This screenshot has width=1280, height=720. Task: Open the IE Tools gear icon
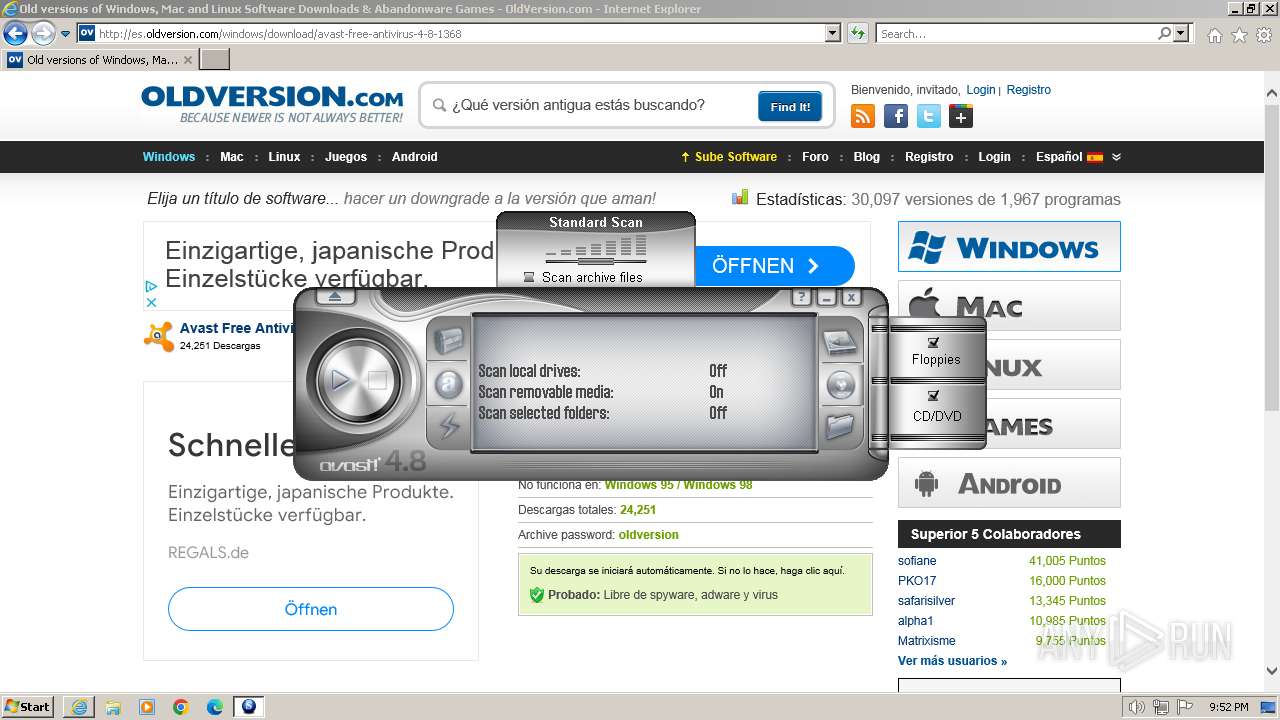1264,34
